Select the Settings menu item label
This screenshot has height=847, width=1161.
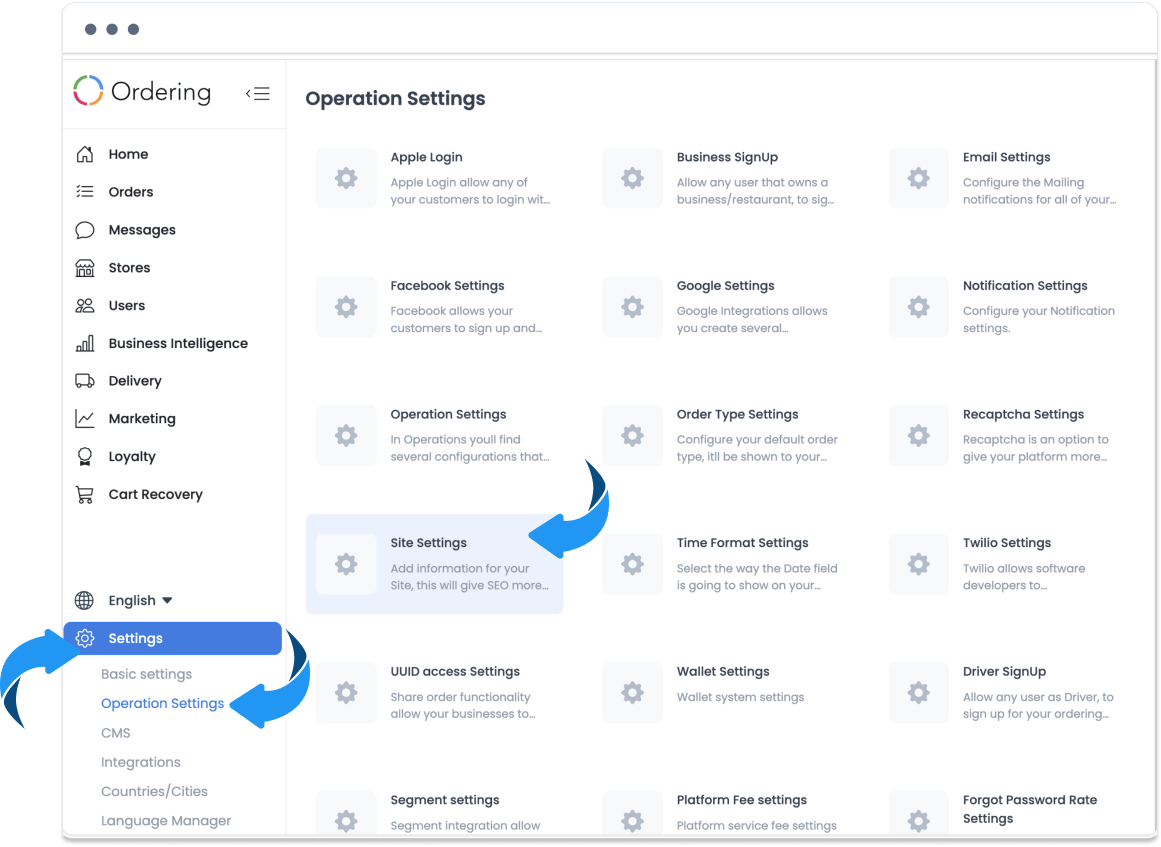(135, 638)
